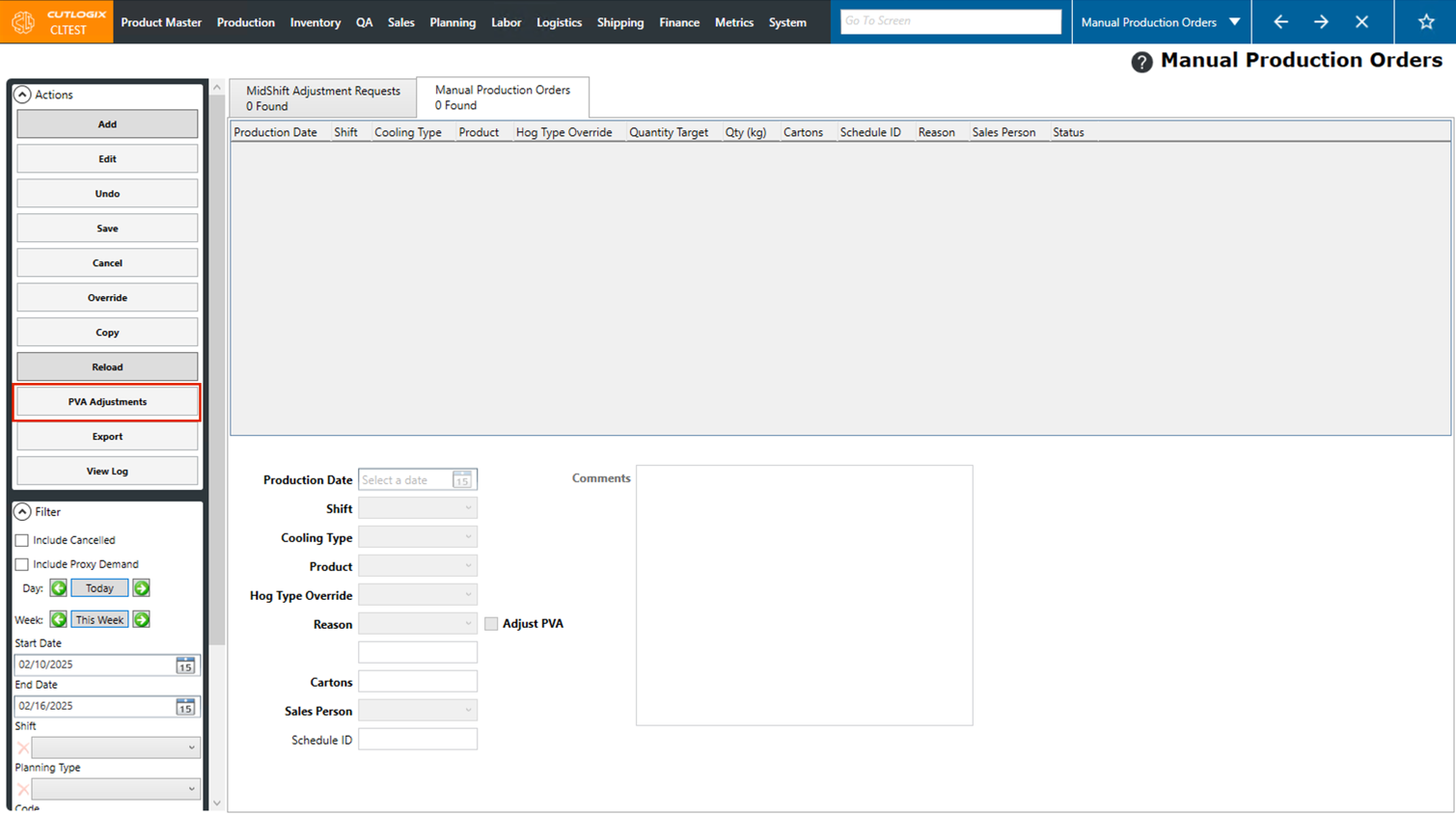Screen dimensions: 1456x815
Task: Click the PVA Adjustments button
Action: (107, 402)
